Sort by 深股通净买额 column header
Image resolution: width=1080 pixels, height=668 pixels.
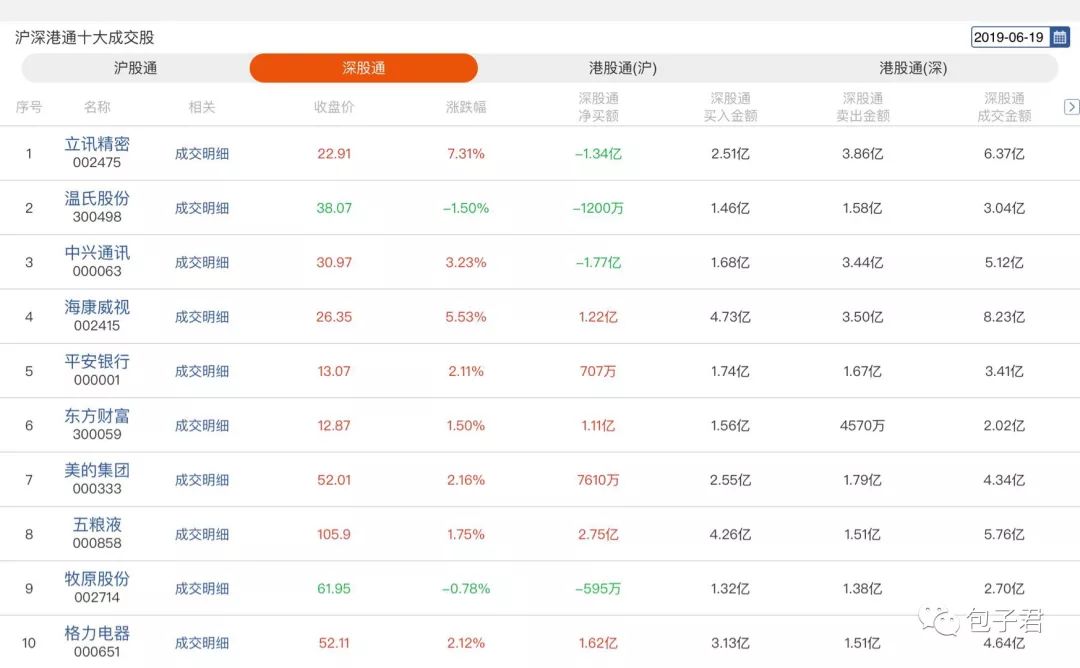click(598, 107)
